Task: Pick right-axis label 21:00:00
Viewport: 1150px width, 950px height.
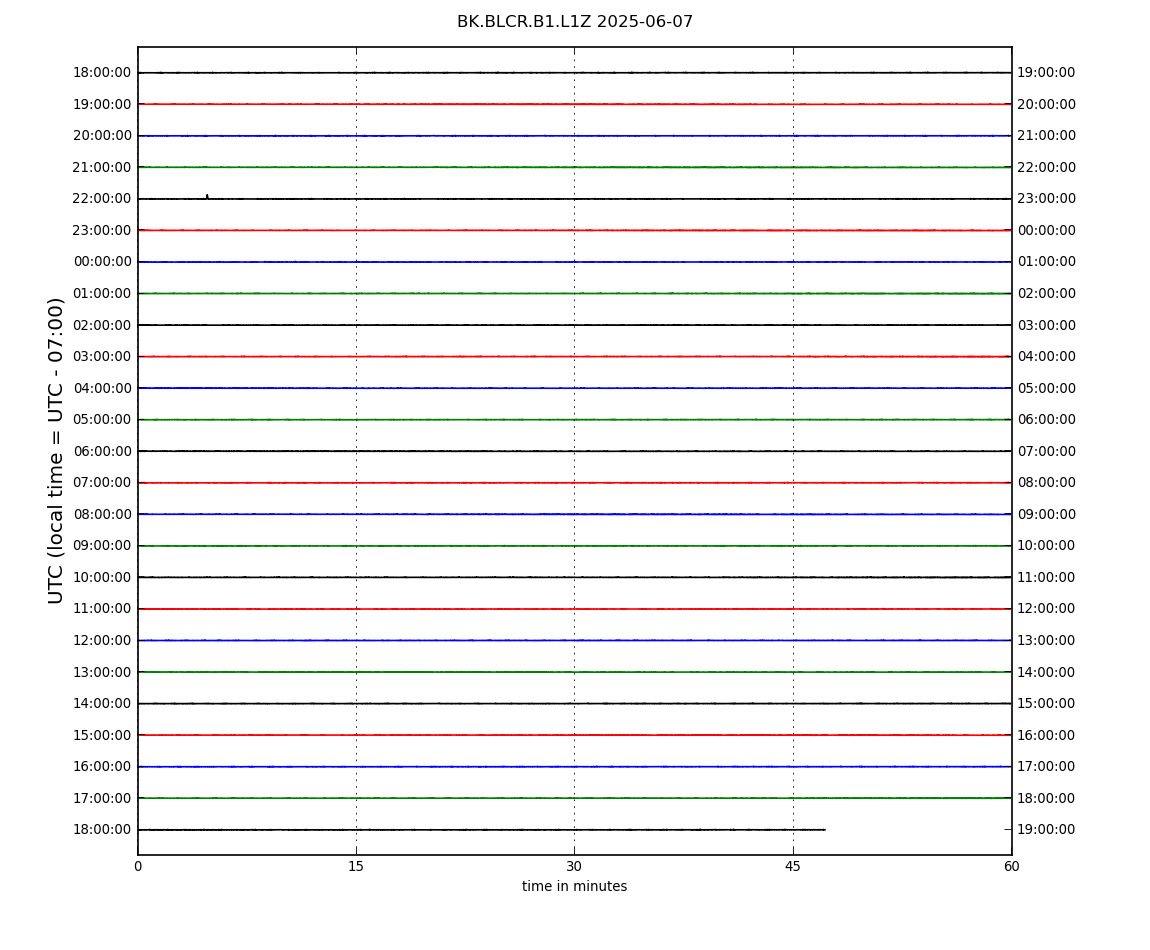Action: pyautogui.click(x=1047, y=136)
